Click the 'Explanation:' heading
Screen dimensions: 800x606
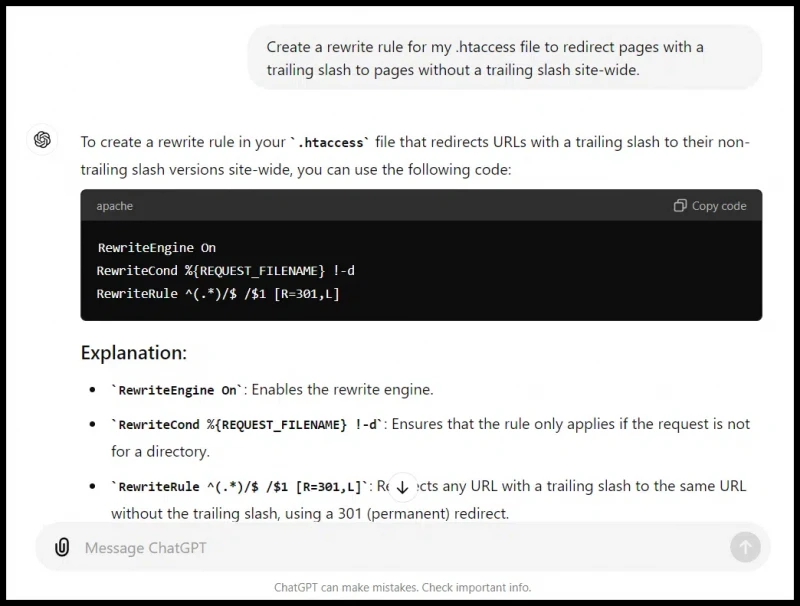tap(134, 352)
